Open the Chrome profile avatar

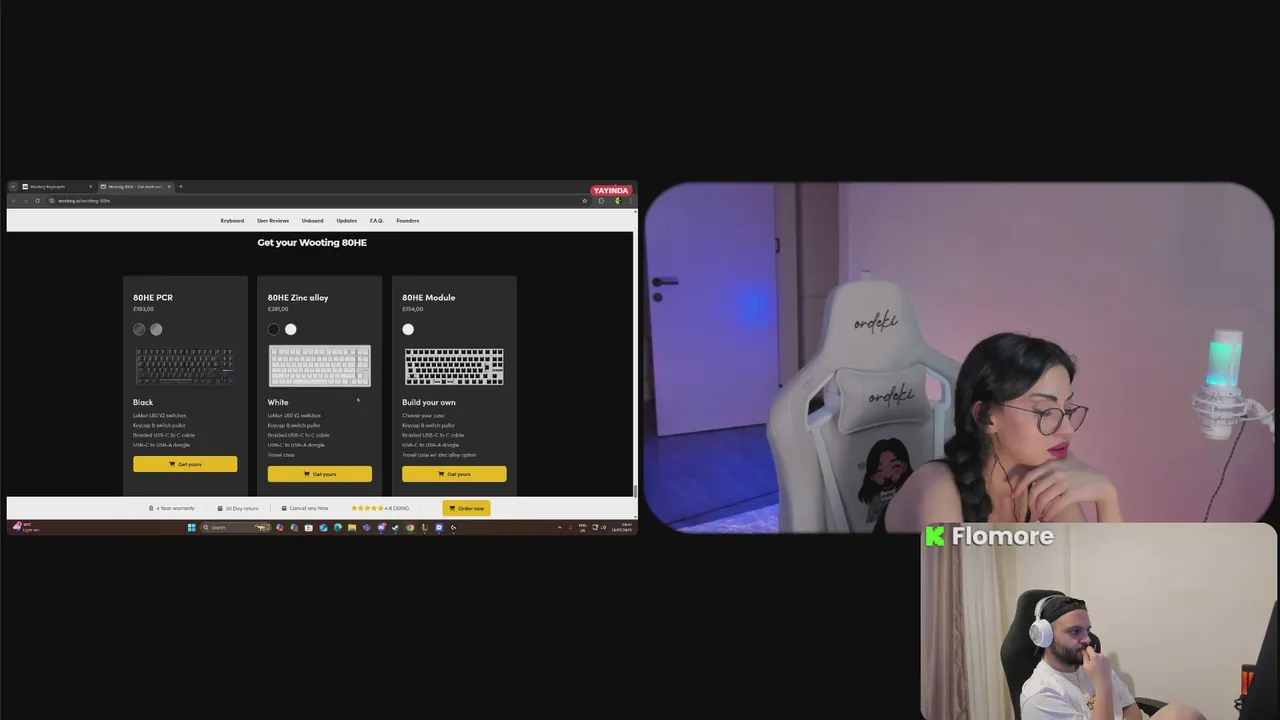(x=617, y=201)
